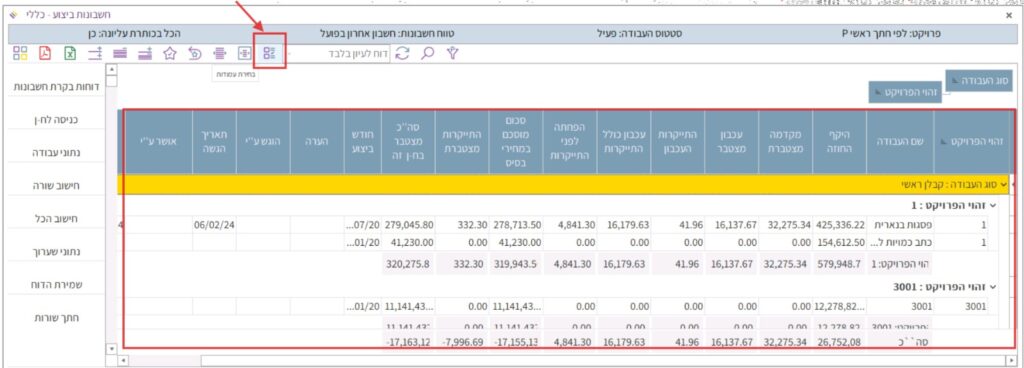This screenshot has height=368, width=1024.
Task: Click the colored grid squares icon
Action: click(20, 54)
